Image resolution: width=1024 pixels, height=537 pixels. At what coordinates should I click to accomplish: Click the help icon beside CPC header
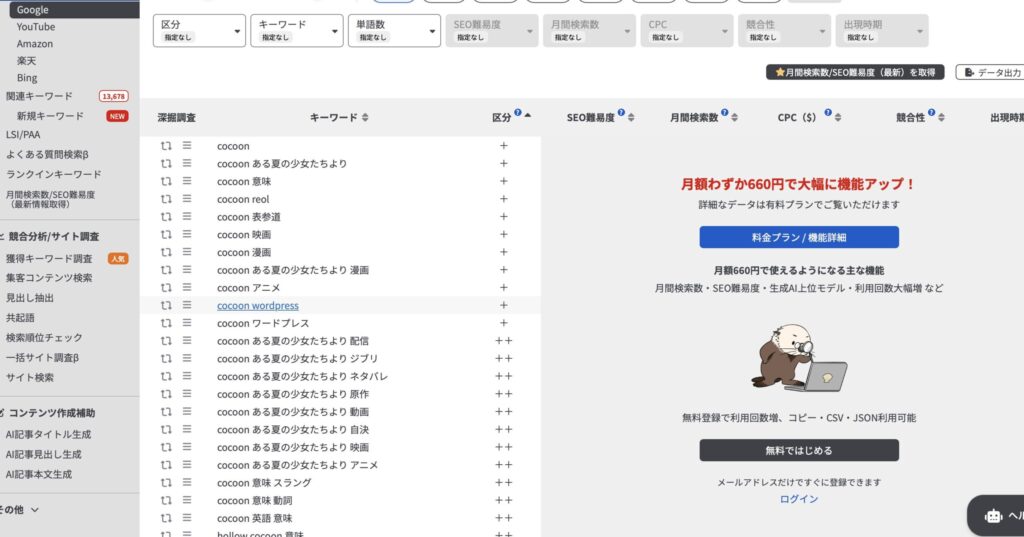(x=827, y=112)
